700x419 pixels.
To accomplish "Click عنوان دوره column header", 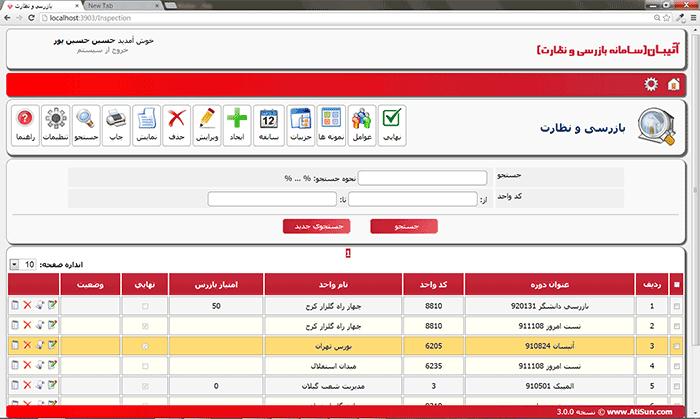I will click(550, 285).
